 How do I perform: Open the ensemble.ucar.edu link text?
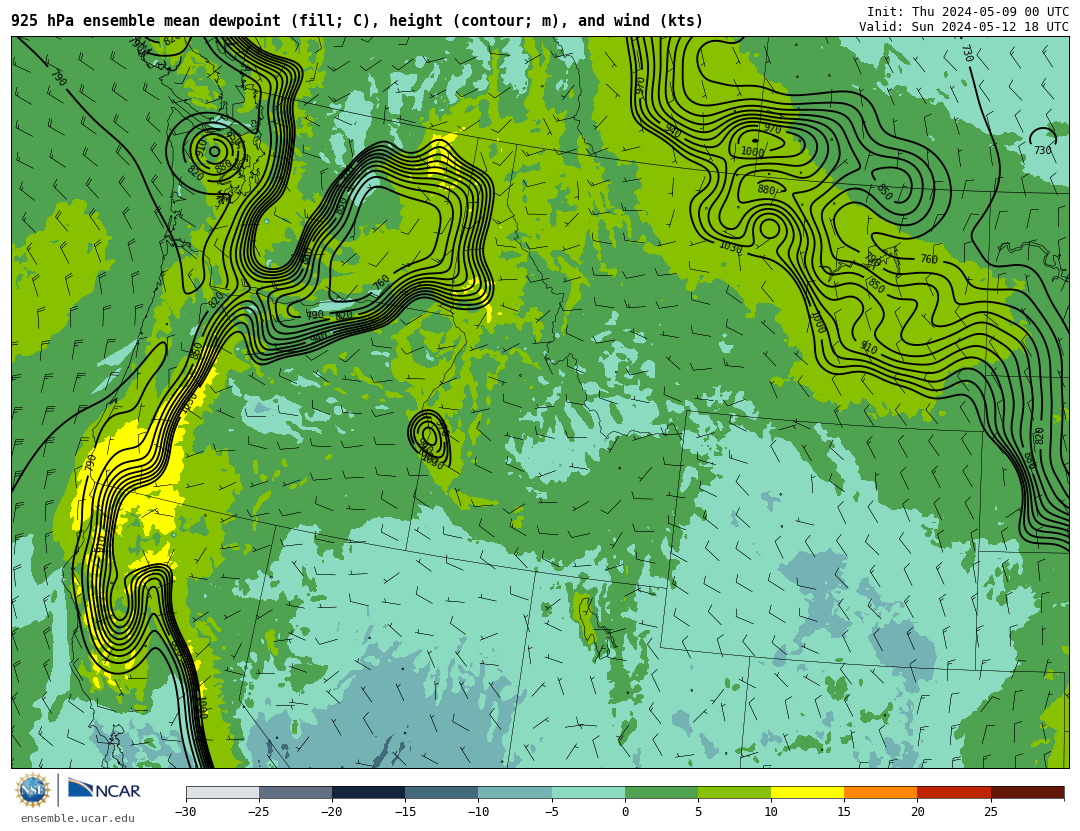tap(78, 818)
